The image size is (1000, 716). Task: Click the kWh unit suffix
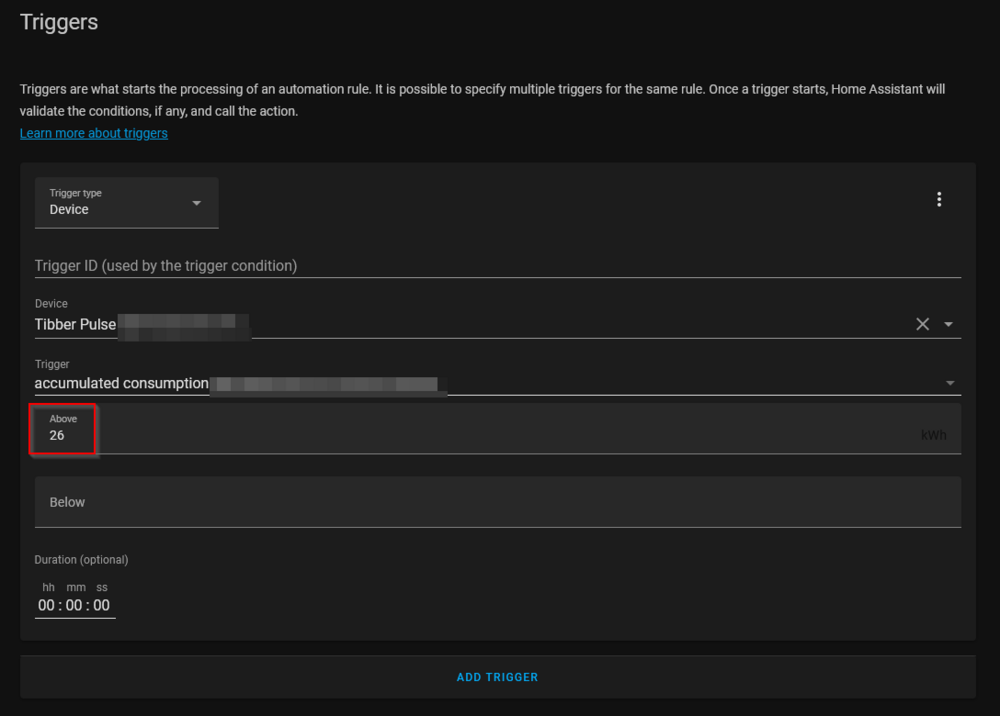[933, 436]
